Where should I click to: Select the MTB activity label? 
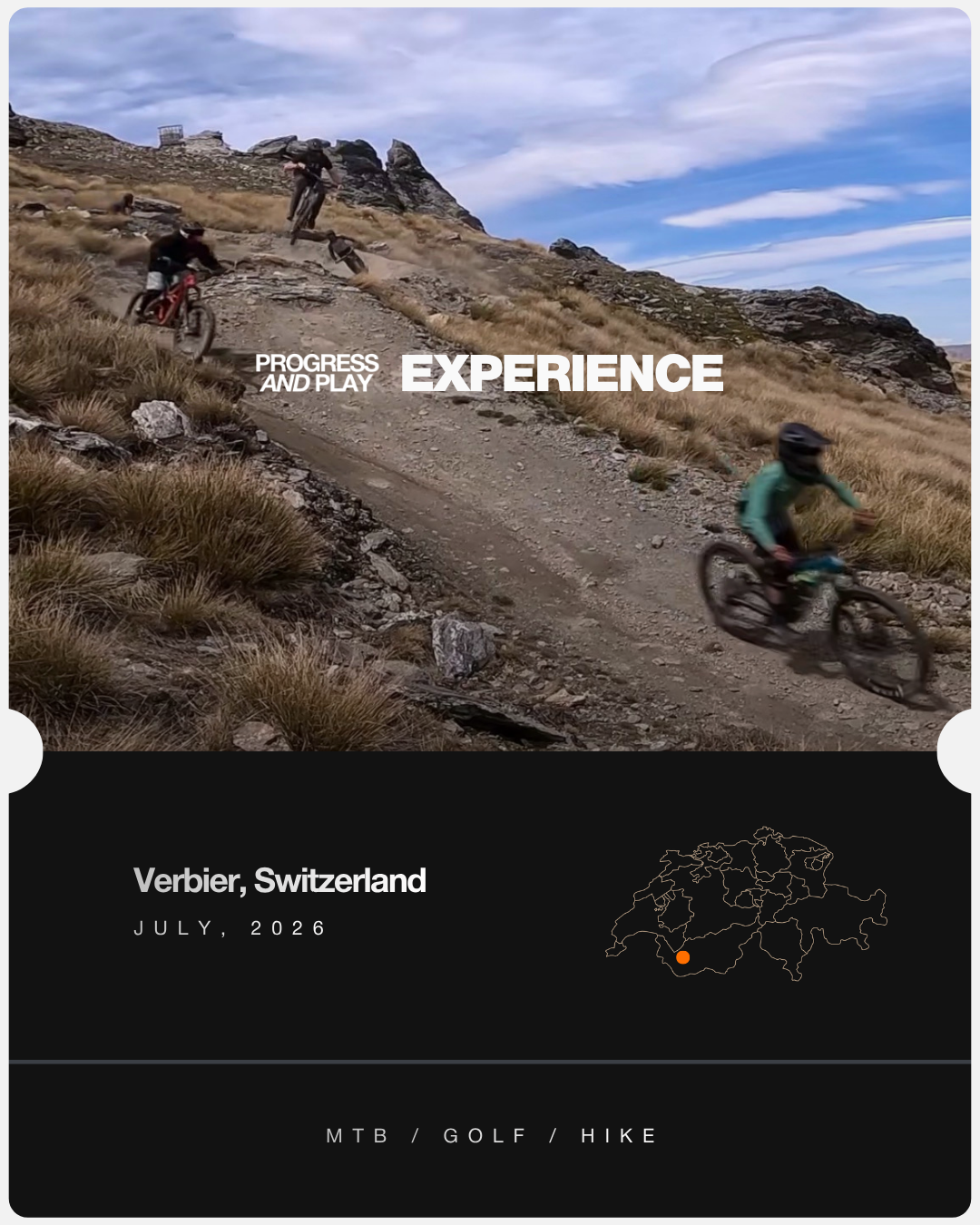pyautogui.click(x=358, y=1136)
